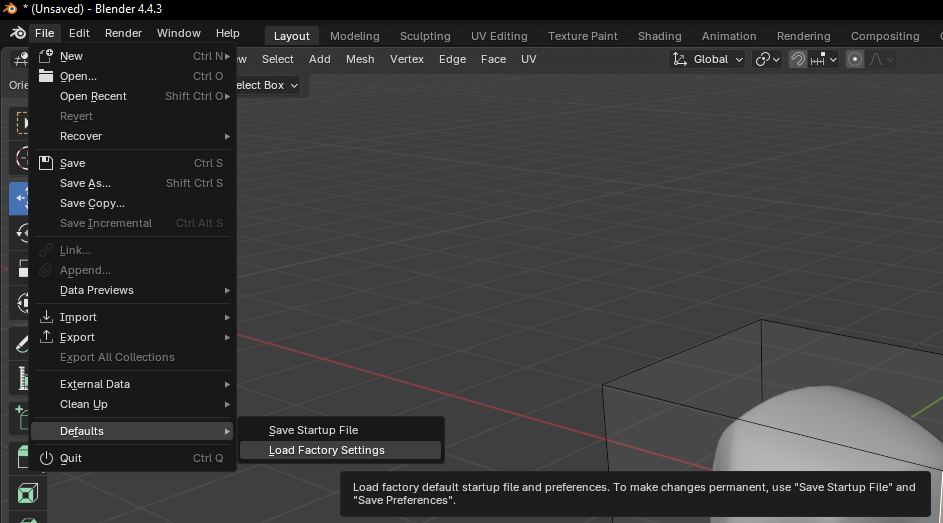This screenshot has height=523, width=943.
Task: Choose New from the File menu
Action: tap(132, 56)
